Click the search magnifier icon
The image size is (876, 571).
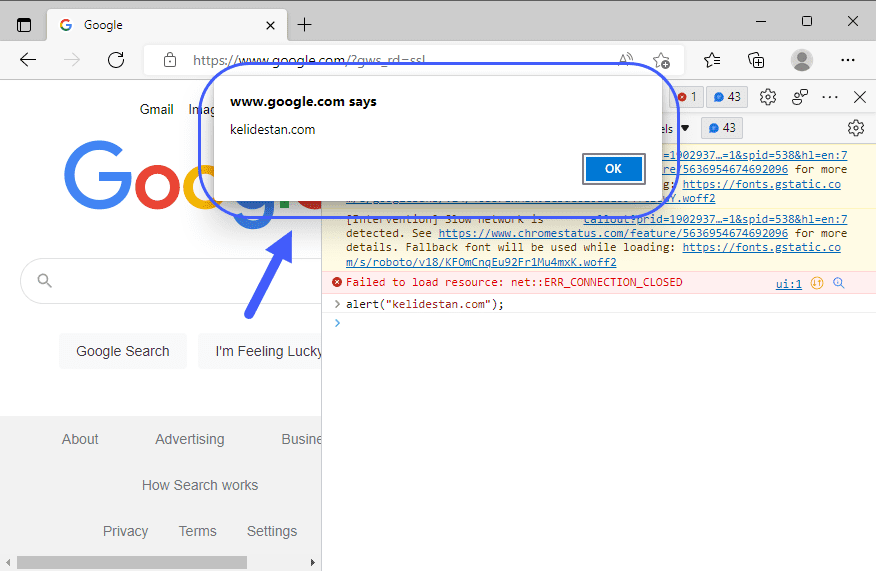coord(45,280)
